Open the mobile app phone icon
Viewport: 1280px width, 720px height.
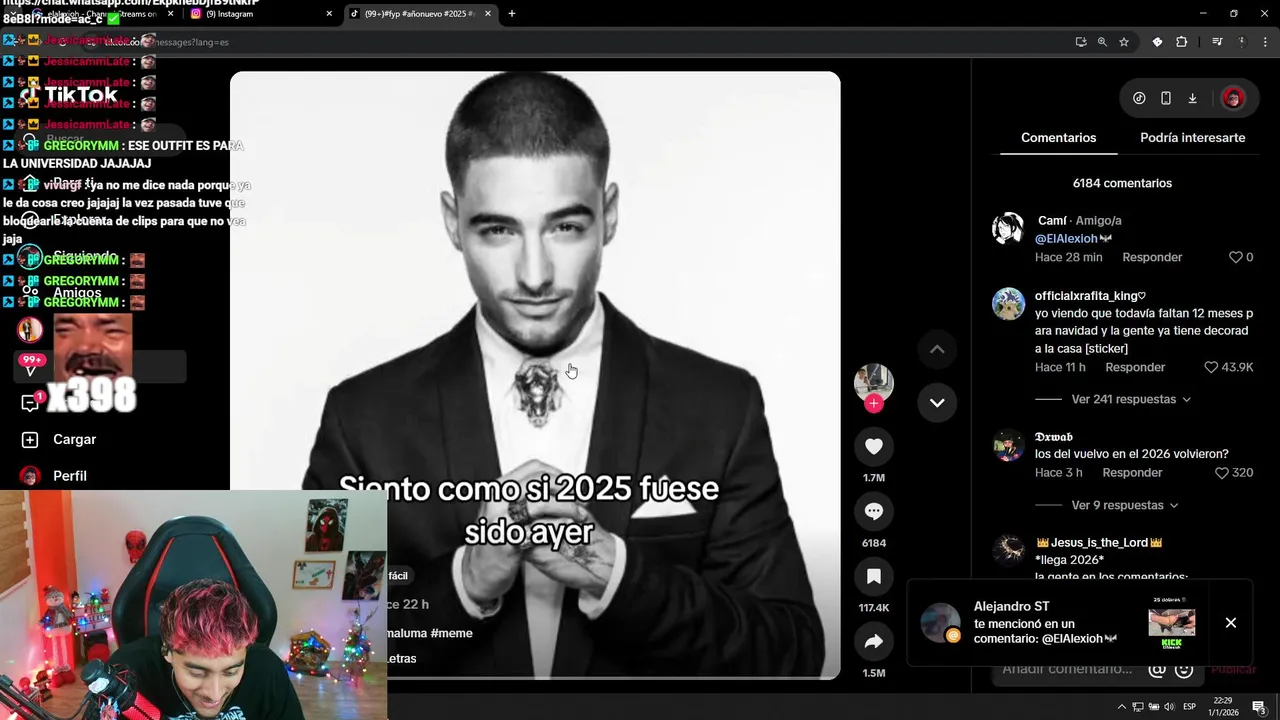(x=1166, y=98)
